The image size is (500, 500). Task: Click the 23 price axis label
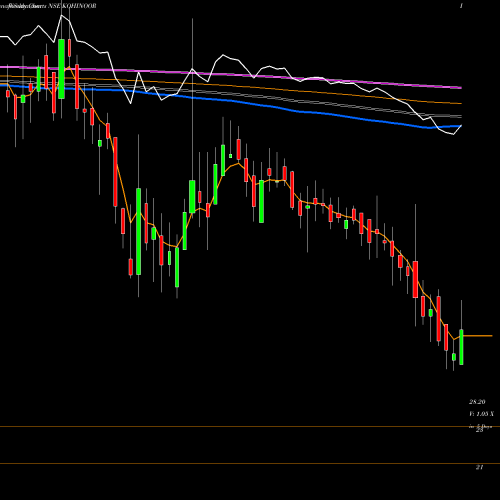(479, 430)
